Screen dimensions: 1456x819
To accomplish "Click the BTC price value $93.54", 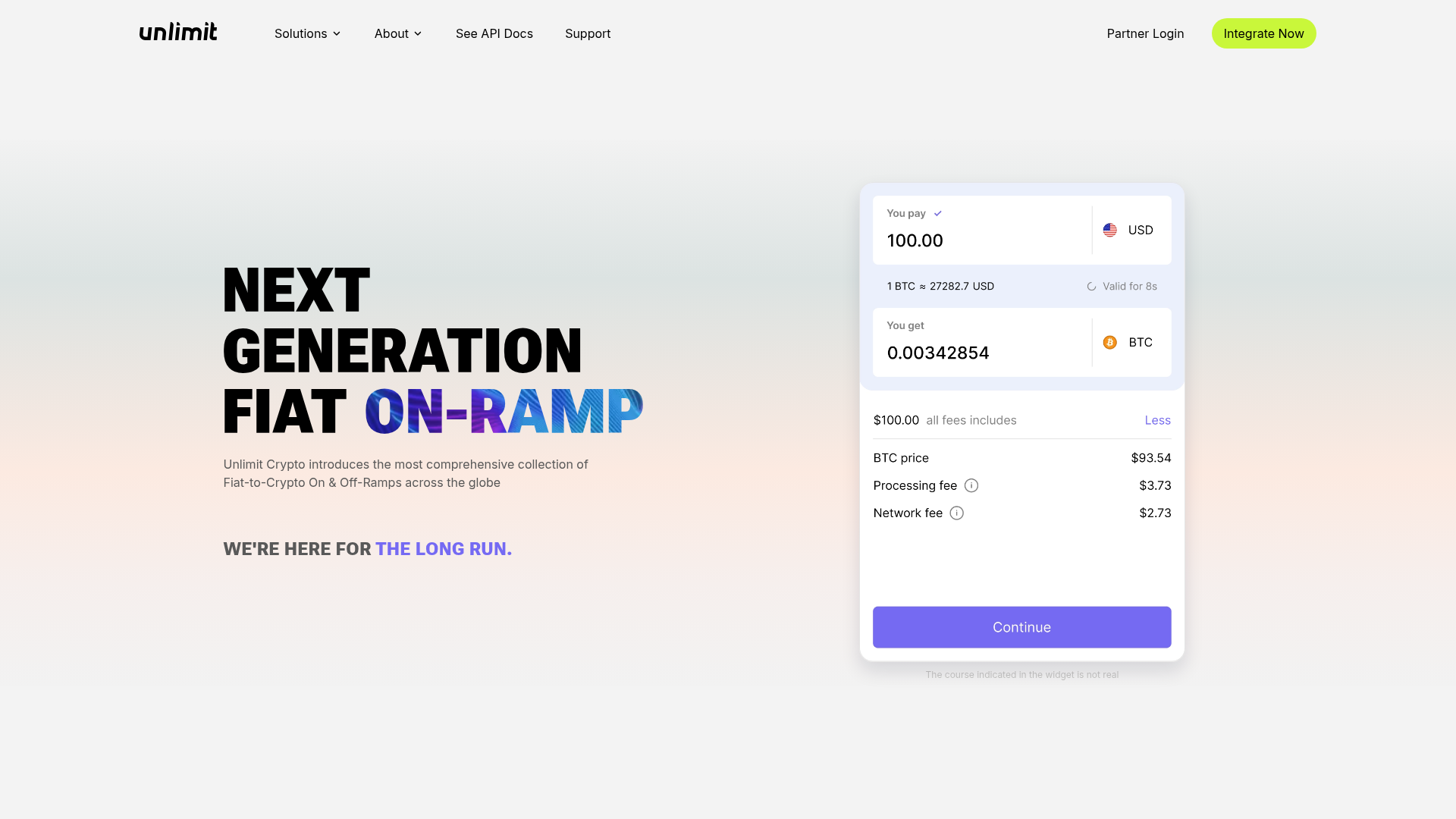I will click(1150, 458).
